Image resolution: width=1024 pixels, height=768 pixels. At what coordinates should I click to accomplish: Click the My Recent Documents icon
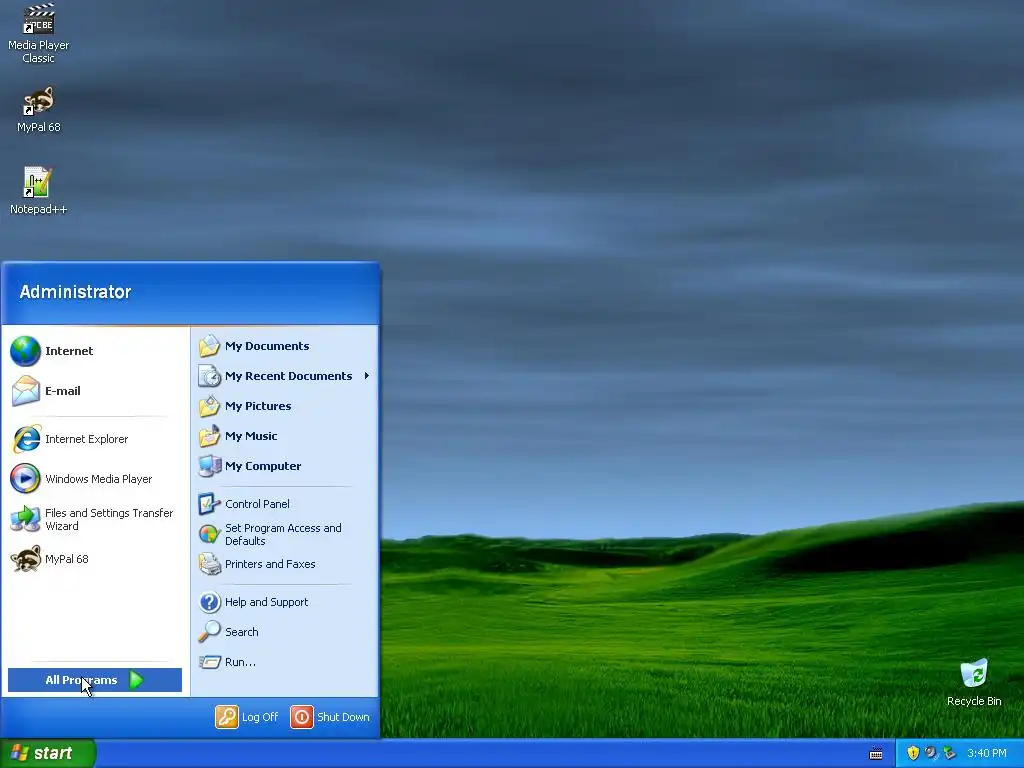pos(210,376)
